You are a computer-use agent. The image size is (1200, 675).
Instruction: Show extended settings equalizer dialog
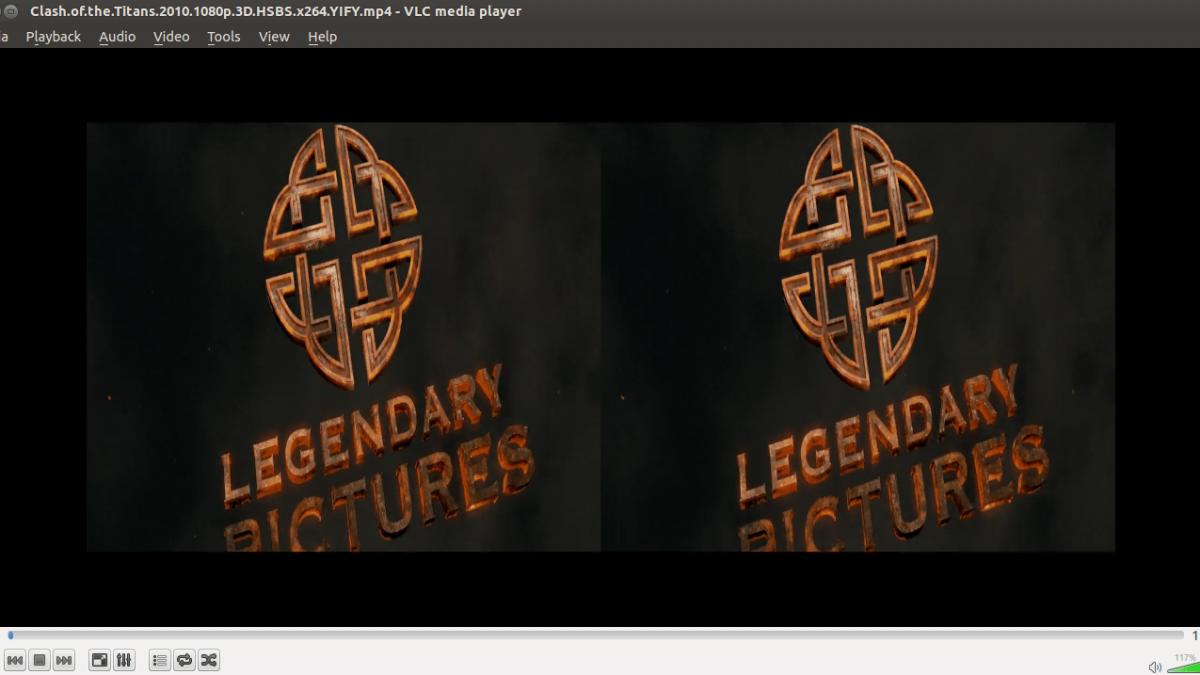[124, 660]
